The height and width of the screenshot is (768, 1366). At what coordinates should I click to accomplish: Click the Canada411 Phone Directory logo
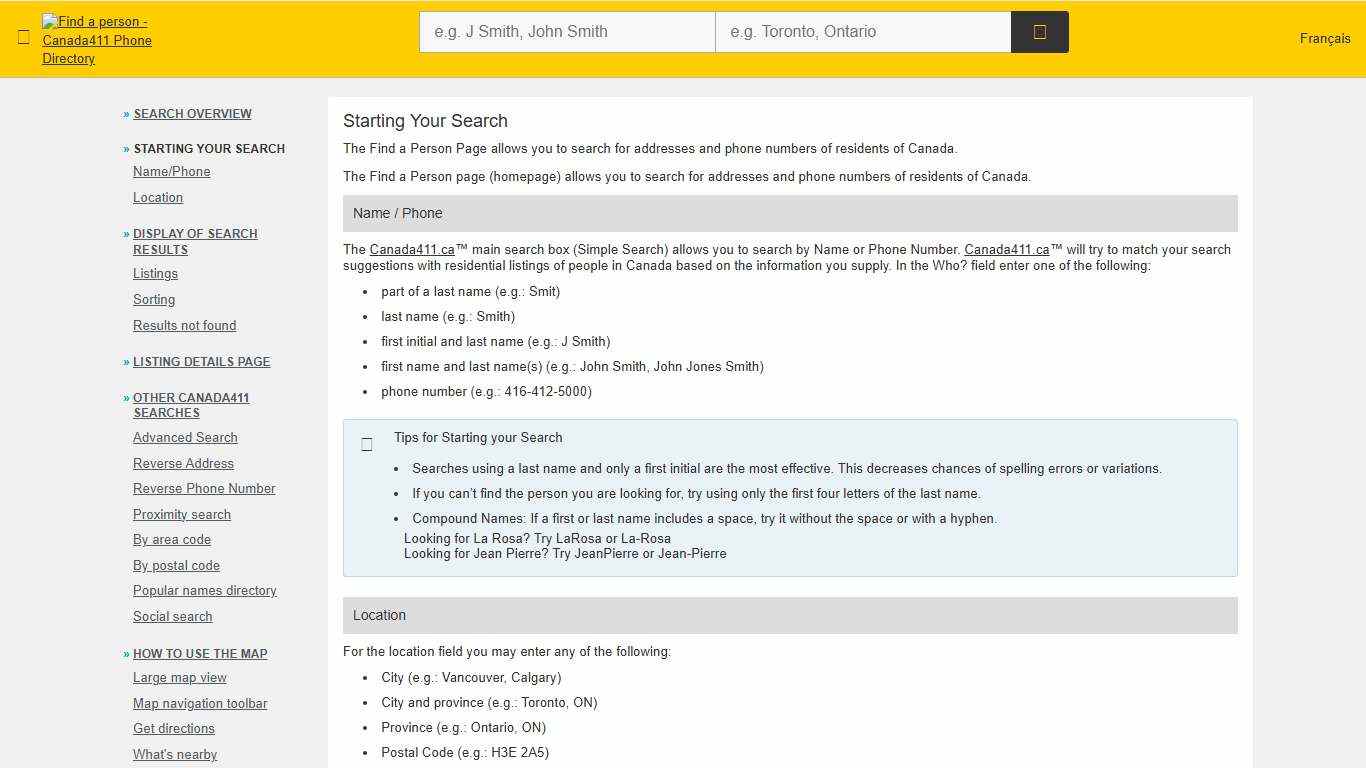click(x=96, y=40)
